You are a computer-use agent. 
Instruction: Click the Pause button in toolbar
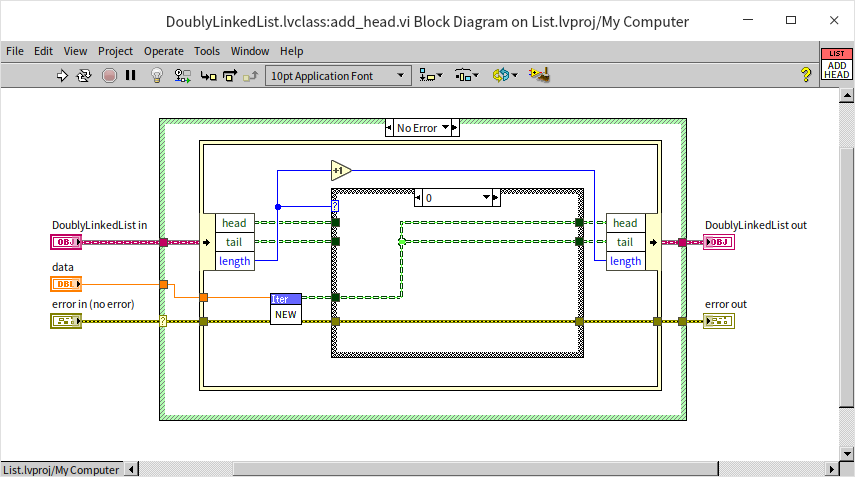point(131,75)
